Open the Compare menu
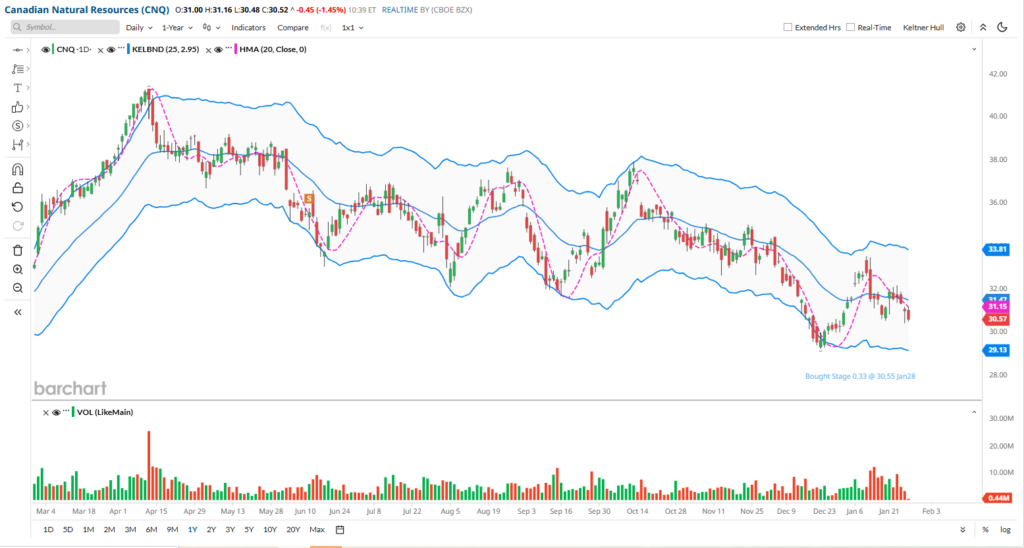Screen dimensions: 1024x548 click(x=292, y=28)
